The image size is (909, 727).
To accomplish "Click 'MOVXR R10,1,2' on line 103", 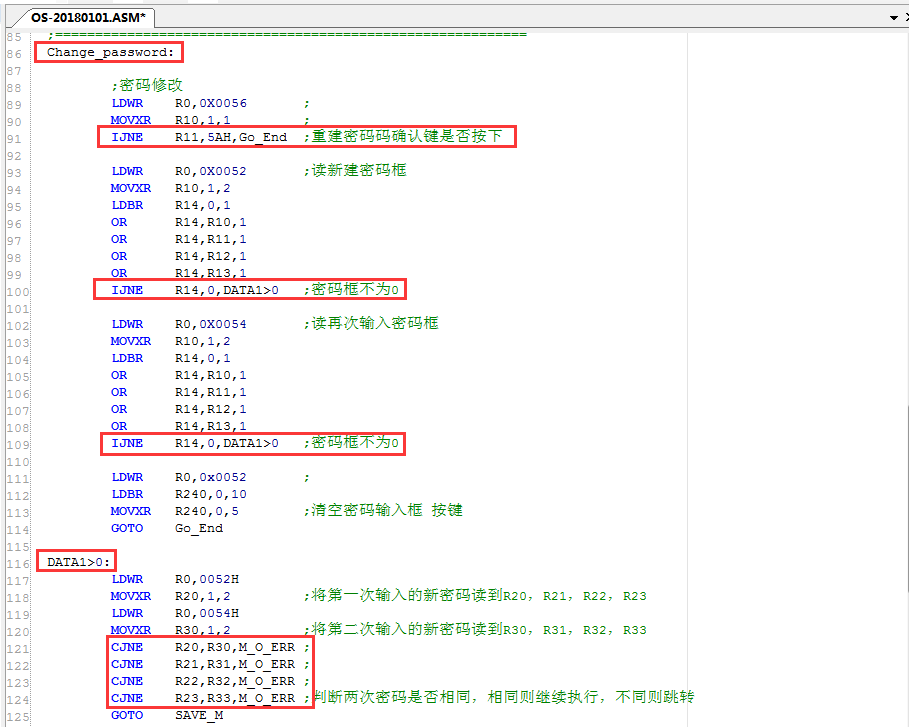I will tap(171, 341).
